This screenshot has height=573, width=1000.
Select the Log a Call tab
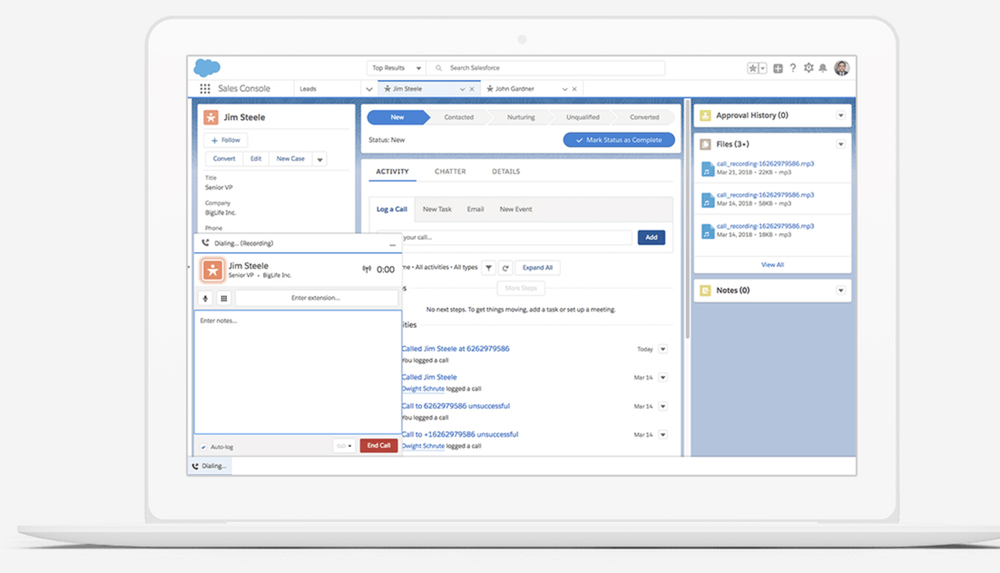[x=392, y=209]
